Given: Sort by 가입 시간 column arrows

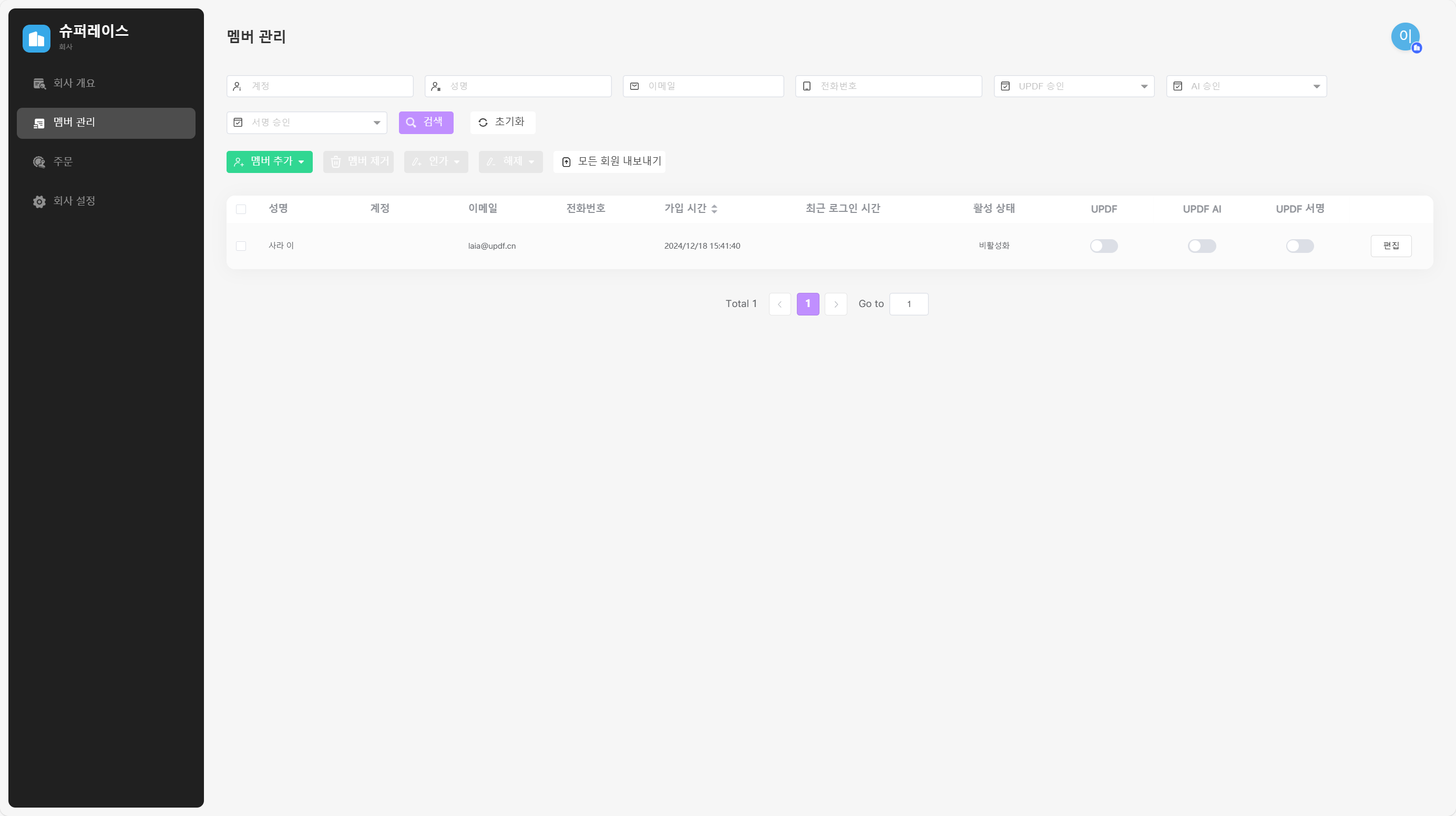Looking at the screenshot, I should (x=714, y=209).
